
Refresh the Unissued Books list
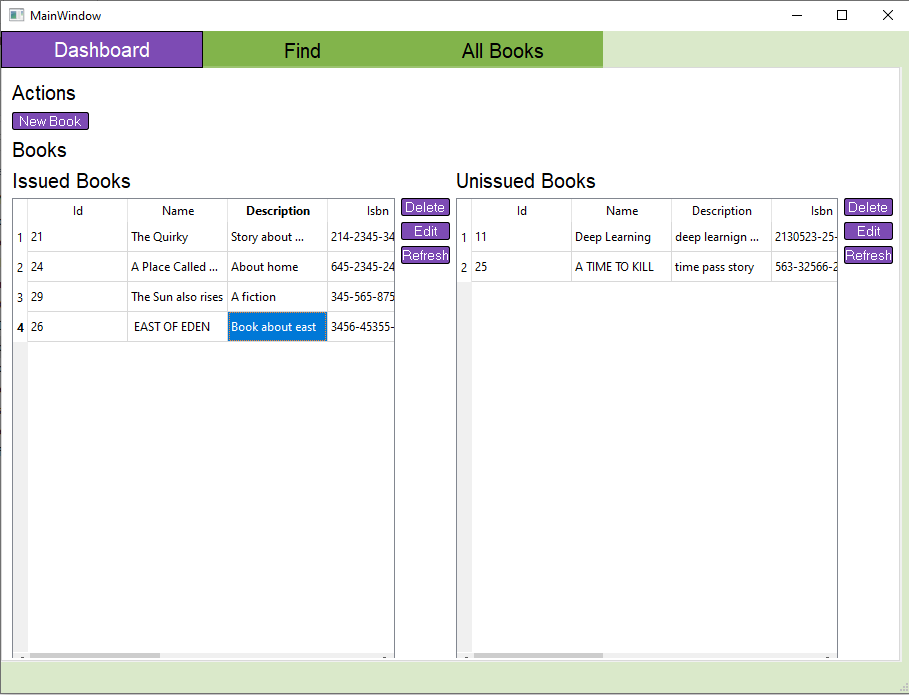tap(867, 255)
